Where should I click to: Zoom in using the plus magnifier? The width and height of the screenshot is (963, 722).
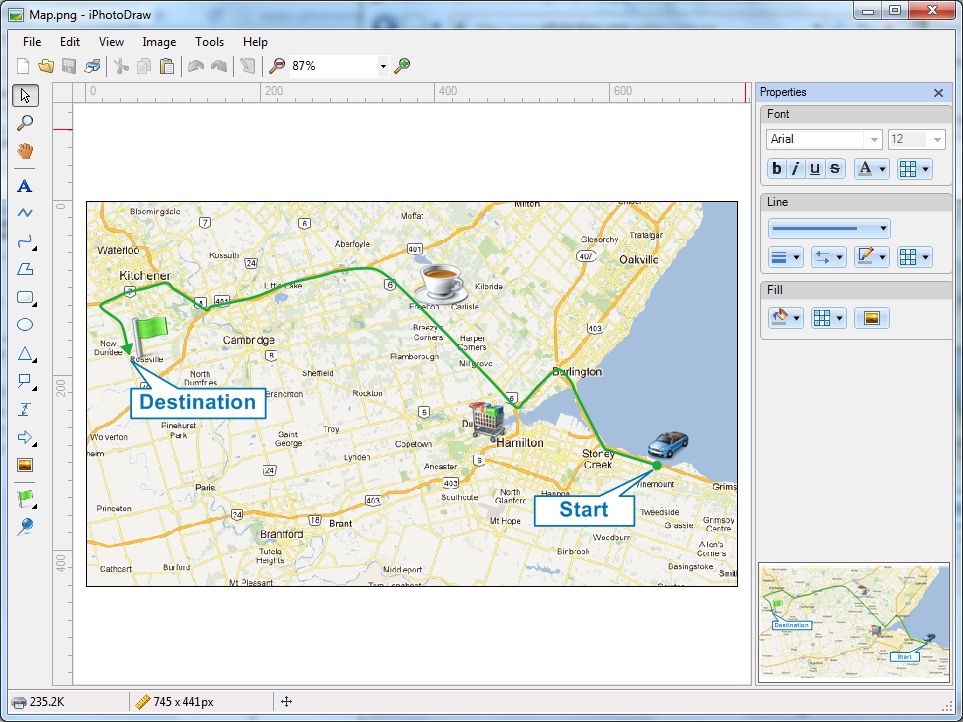(402, 66)
